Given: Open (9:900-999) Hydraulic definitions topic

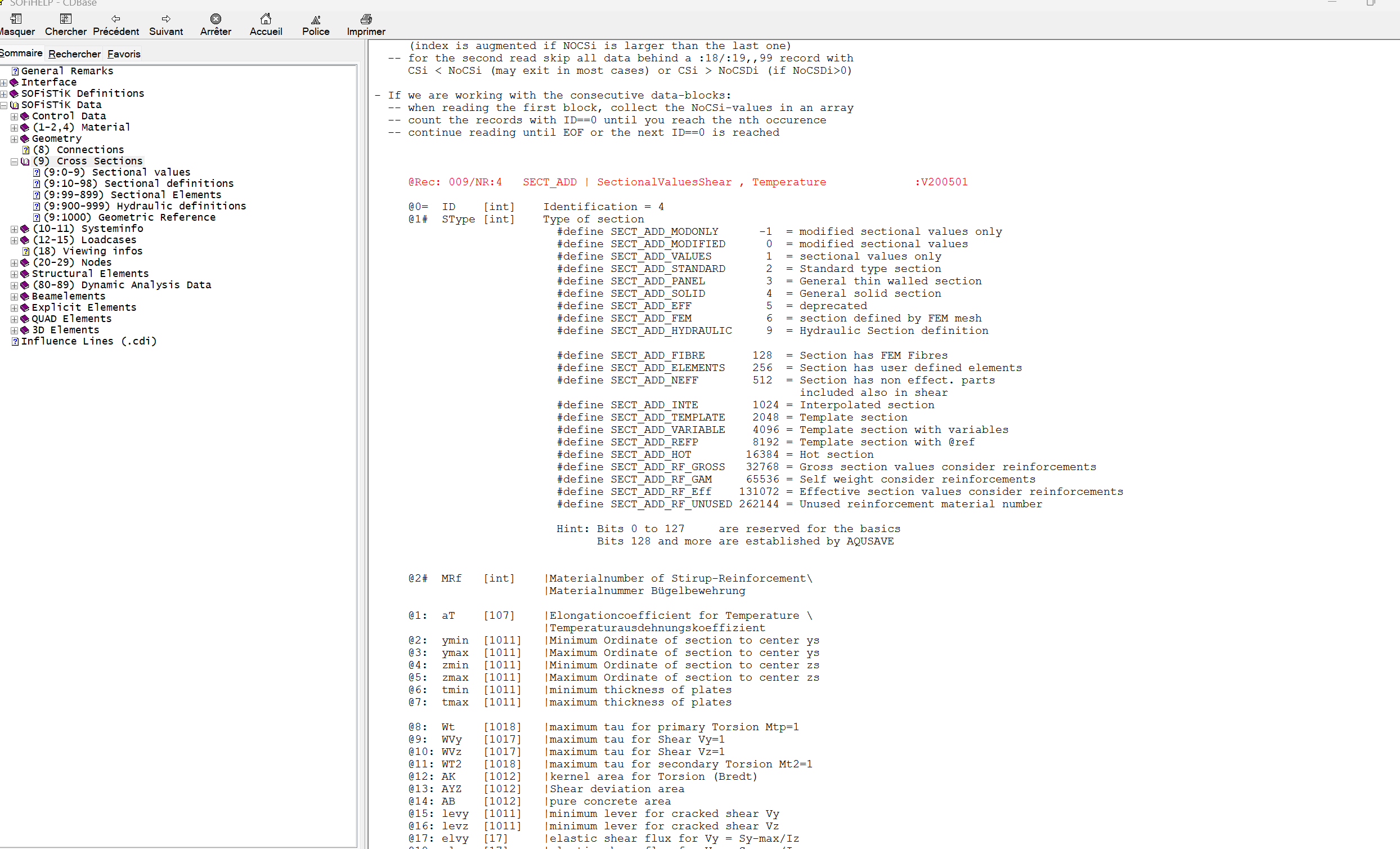Looking at the screenshot, I should (145, 207).
